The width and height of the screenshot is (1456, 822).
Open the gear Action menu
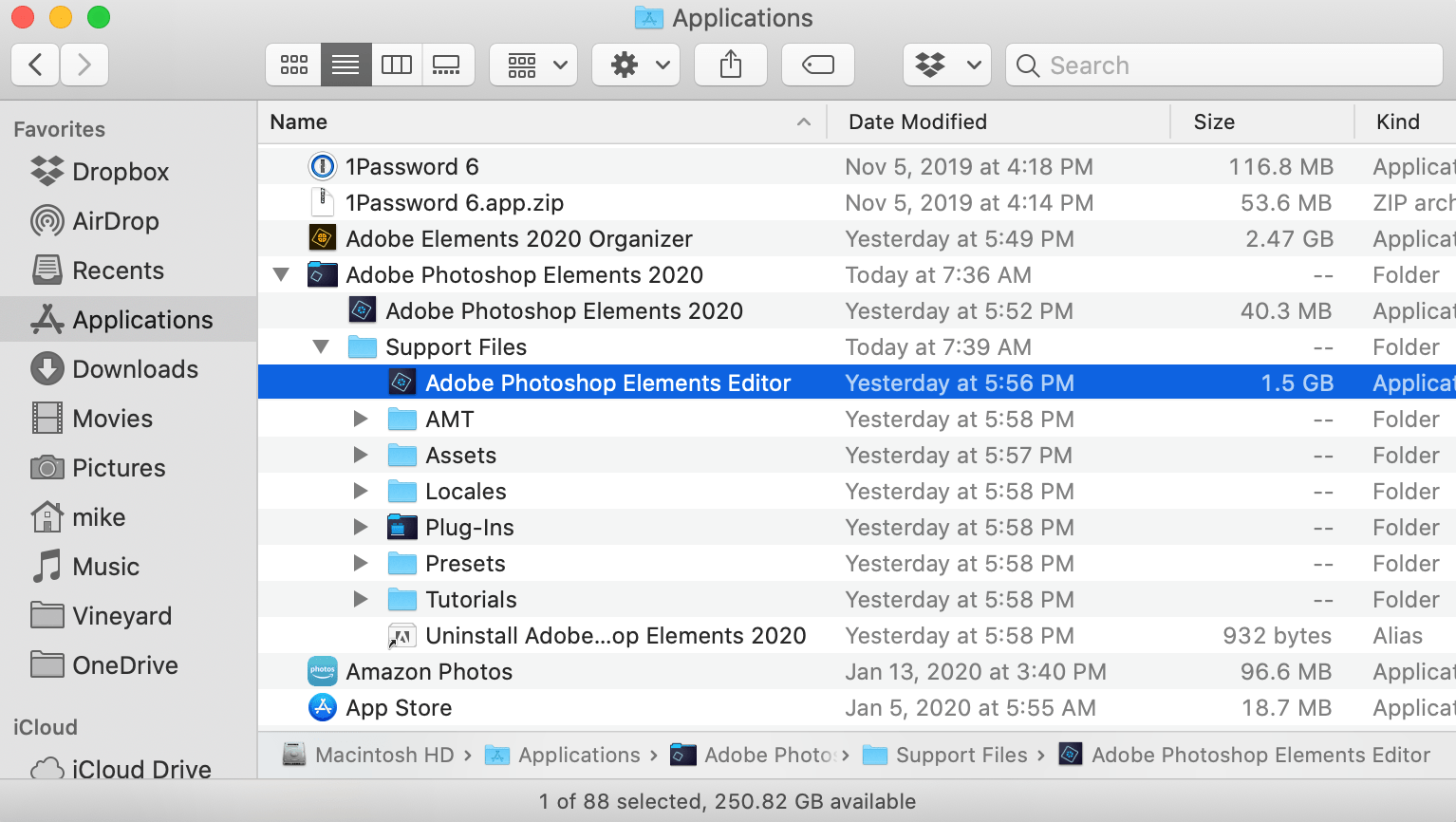[x=636, y=65]
